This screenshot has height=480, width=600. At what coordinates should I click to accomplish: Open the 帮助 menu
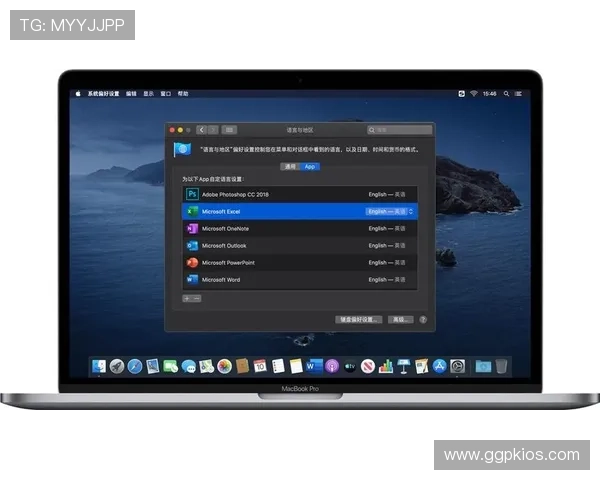(x=183, y=93)
